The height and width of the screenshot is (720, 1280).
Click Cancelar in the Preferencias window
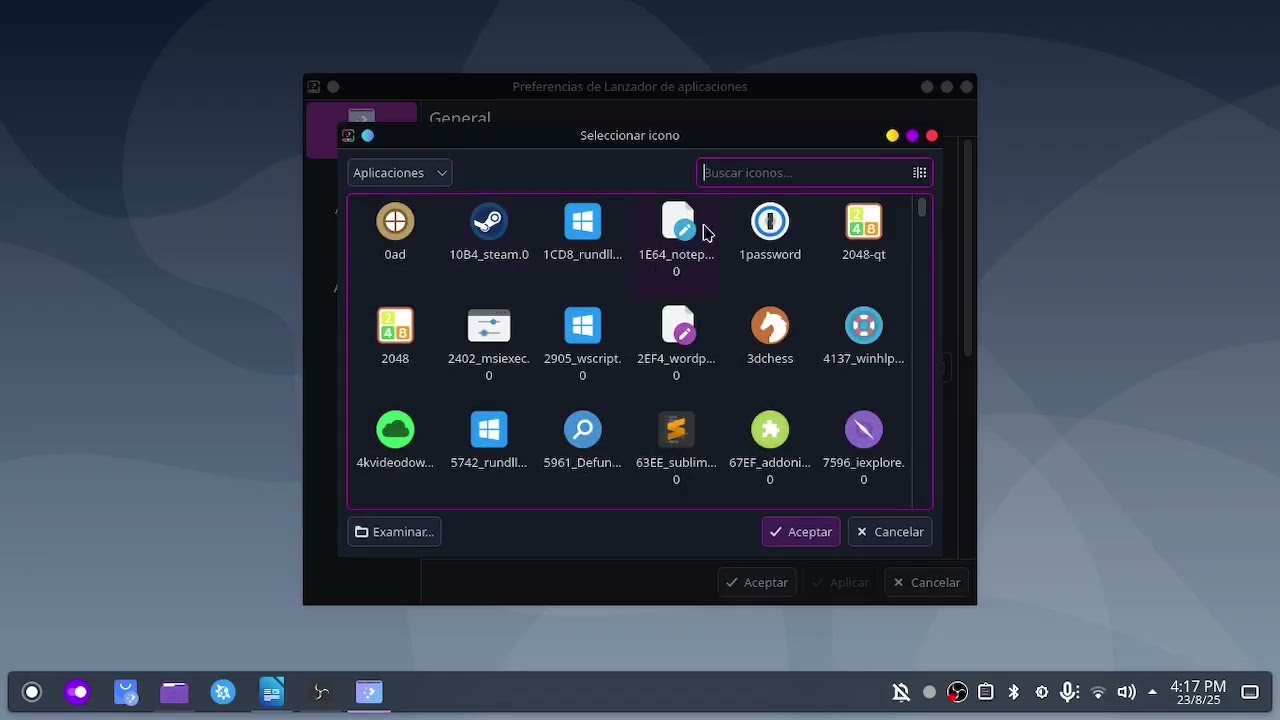pos(927,582)
